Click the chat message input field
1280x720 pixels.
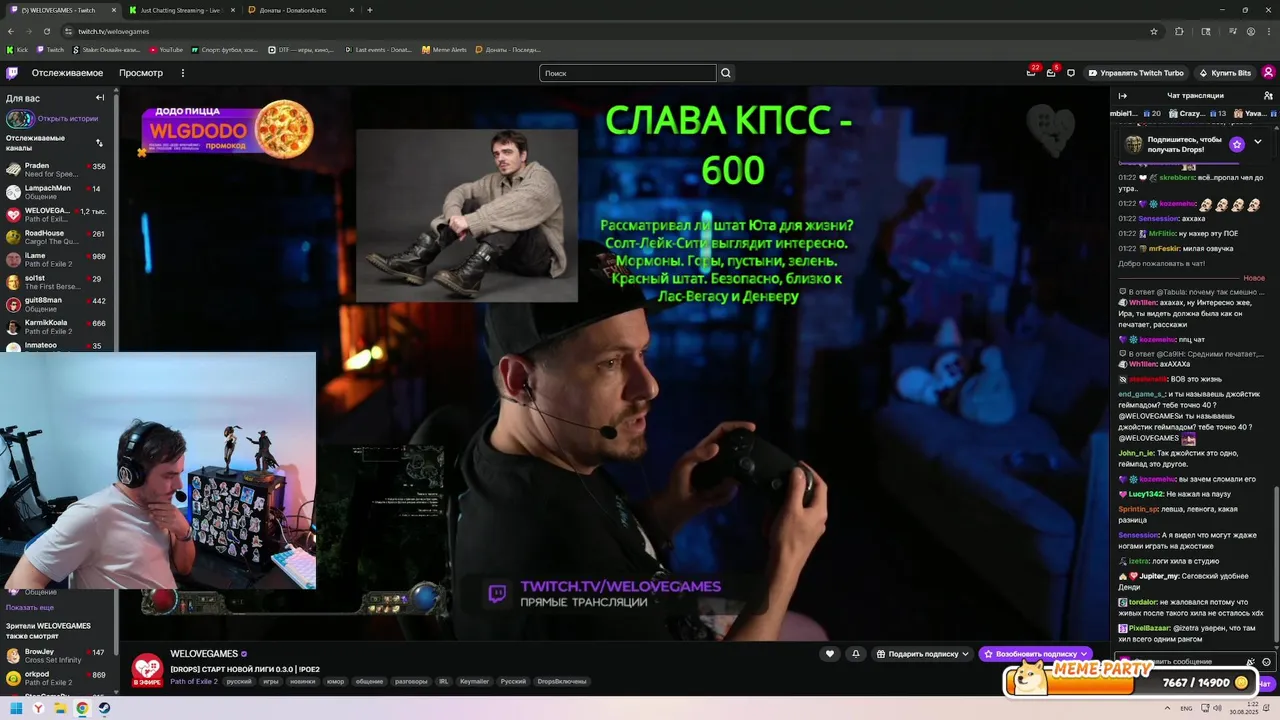click(1180, 662)
